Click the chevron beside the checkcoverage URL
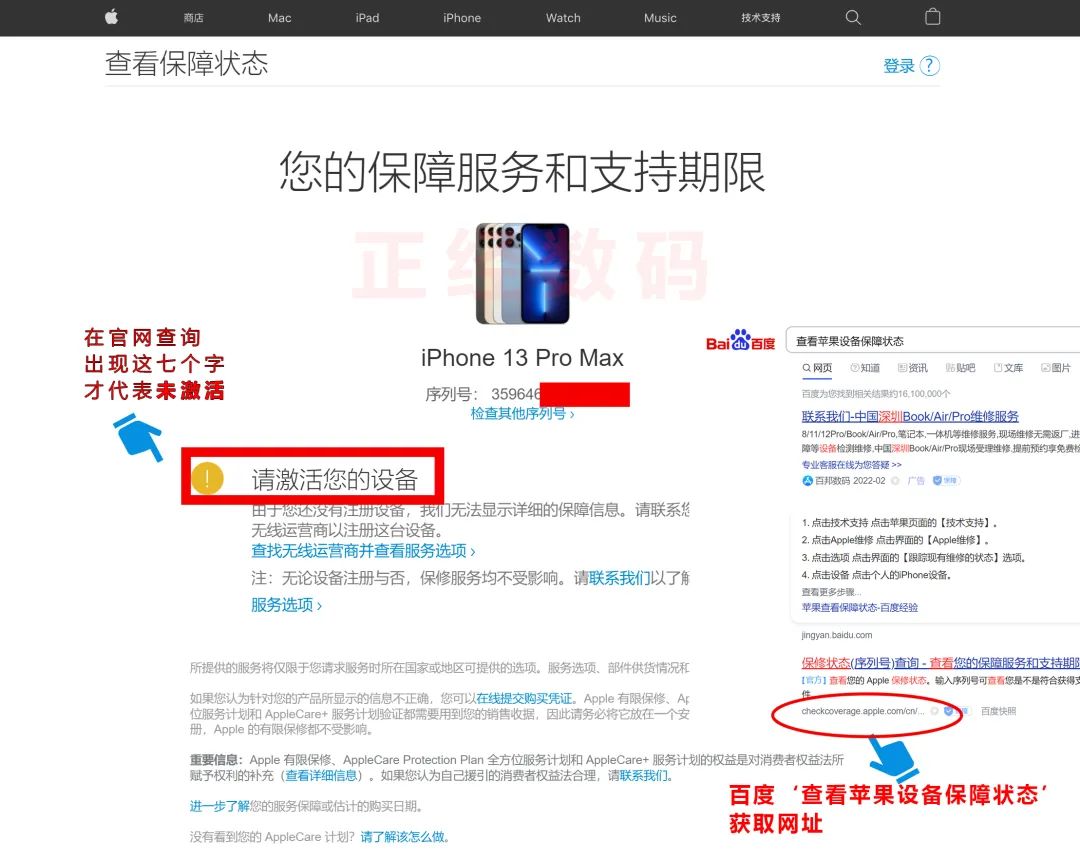The image size is (1080, 860). [935, 711]
